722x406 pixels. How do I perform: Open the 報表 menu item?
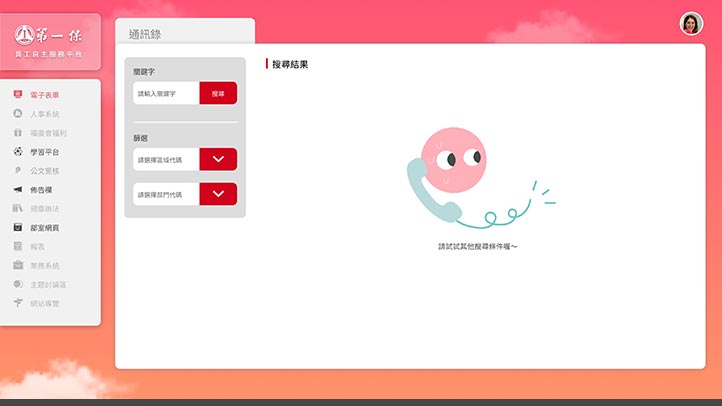[38, 247]
